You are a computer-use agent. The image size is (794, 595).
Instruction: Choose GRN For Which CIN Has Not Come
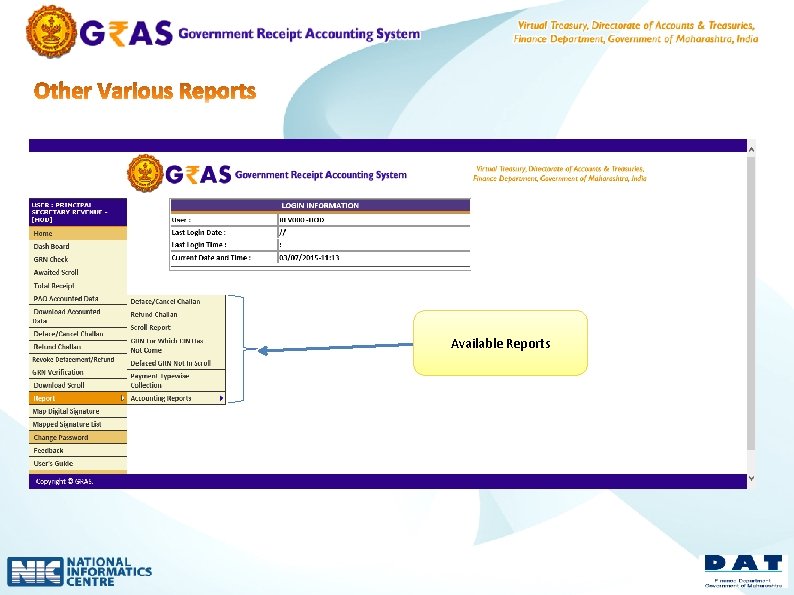pos(176,345)
